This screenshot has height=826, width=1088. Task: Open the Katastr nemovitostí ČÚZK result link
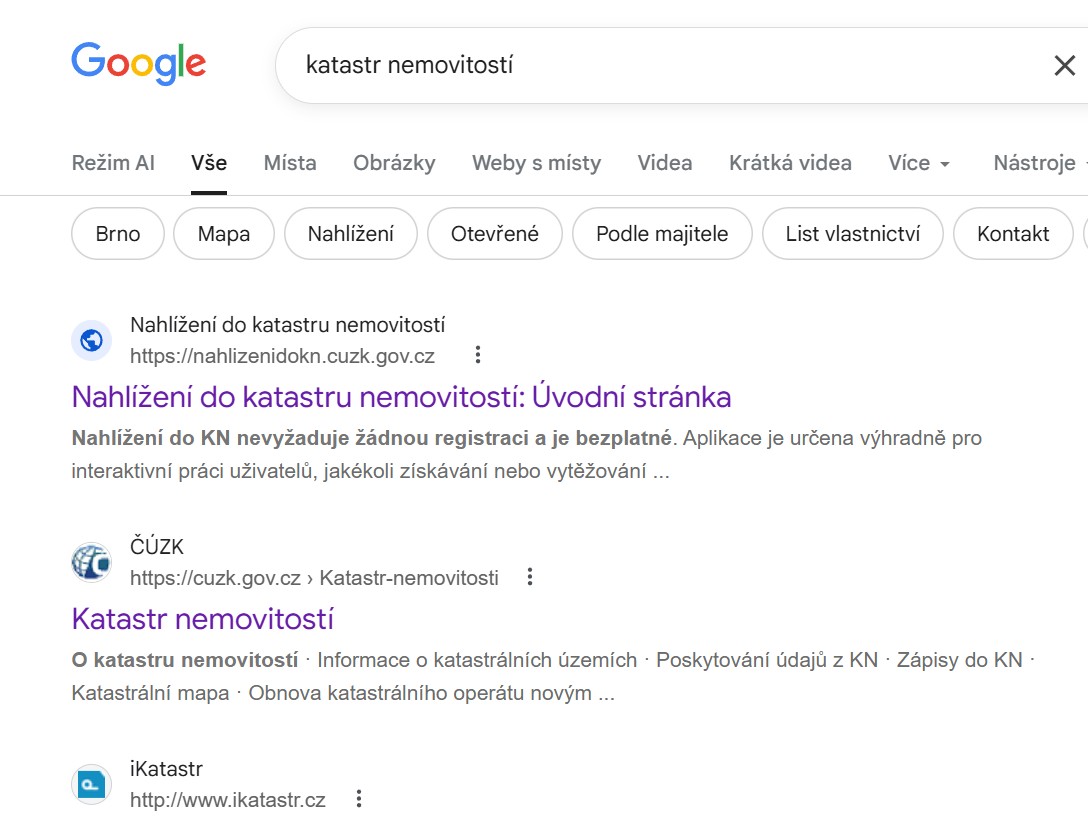point(202,619)
